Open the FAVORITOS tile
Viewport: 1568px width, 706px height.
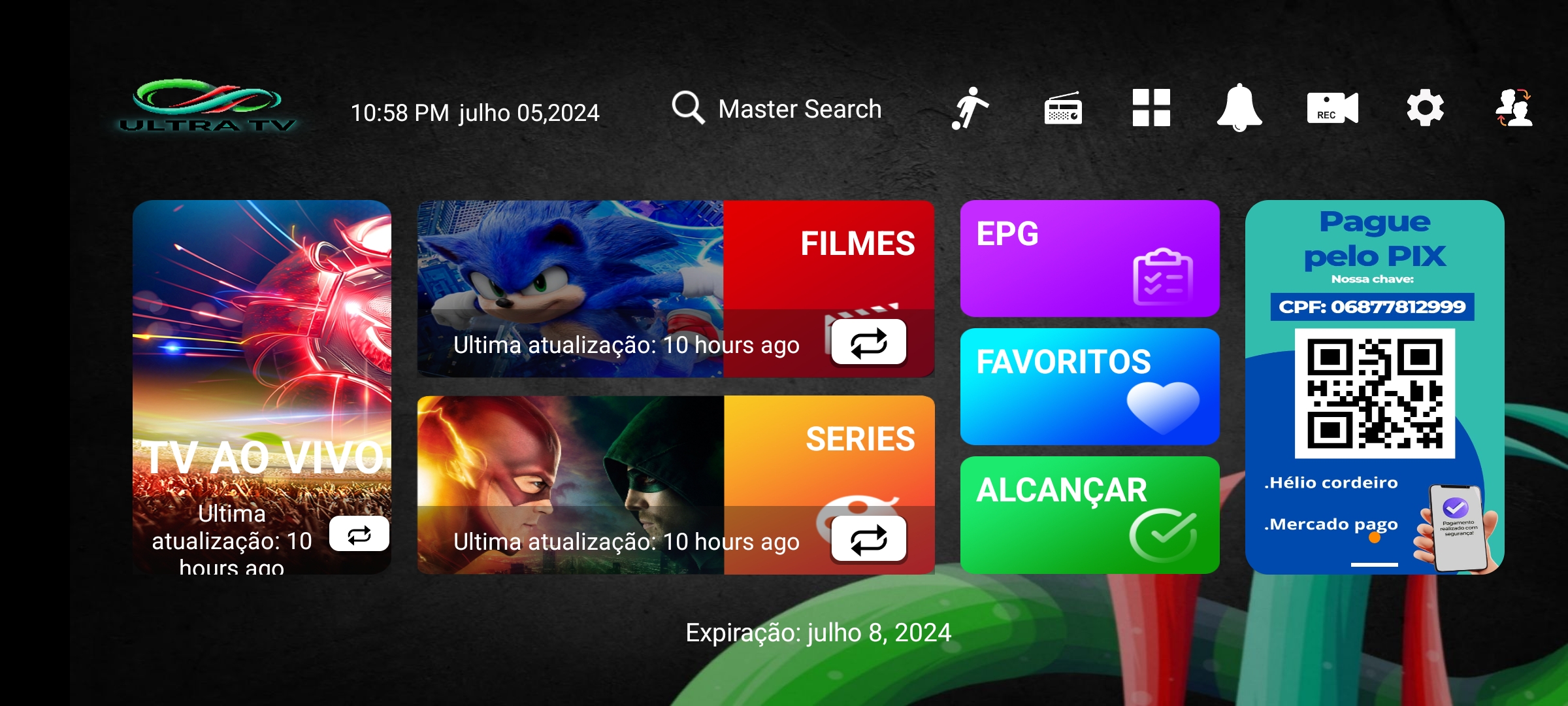1090,387
